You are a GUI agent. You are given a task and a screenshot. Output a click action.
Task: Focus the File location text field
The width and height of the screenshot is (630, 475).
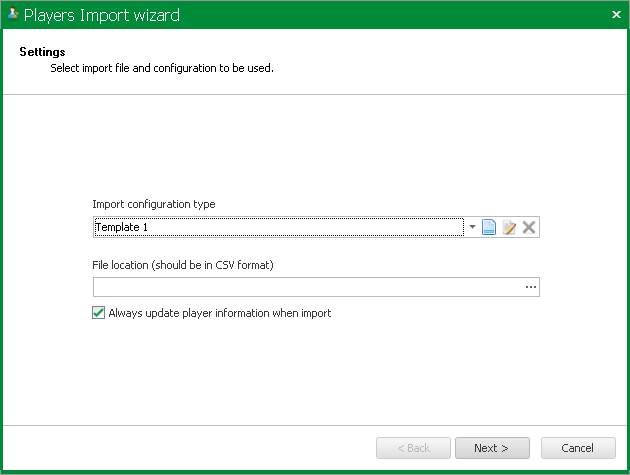tap(308, 287)
